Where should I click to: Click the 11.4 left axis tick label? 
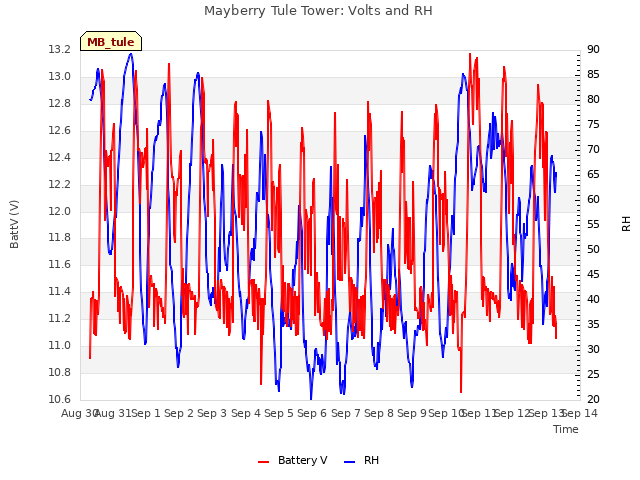(59, 291)
